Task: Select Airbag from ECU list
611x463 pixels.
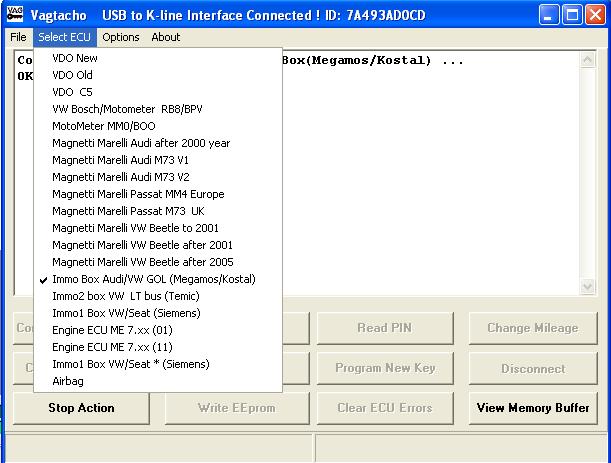Action: tap(158, 381)
